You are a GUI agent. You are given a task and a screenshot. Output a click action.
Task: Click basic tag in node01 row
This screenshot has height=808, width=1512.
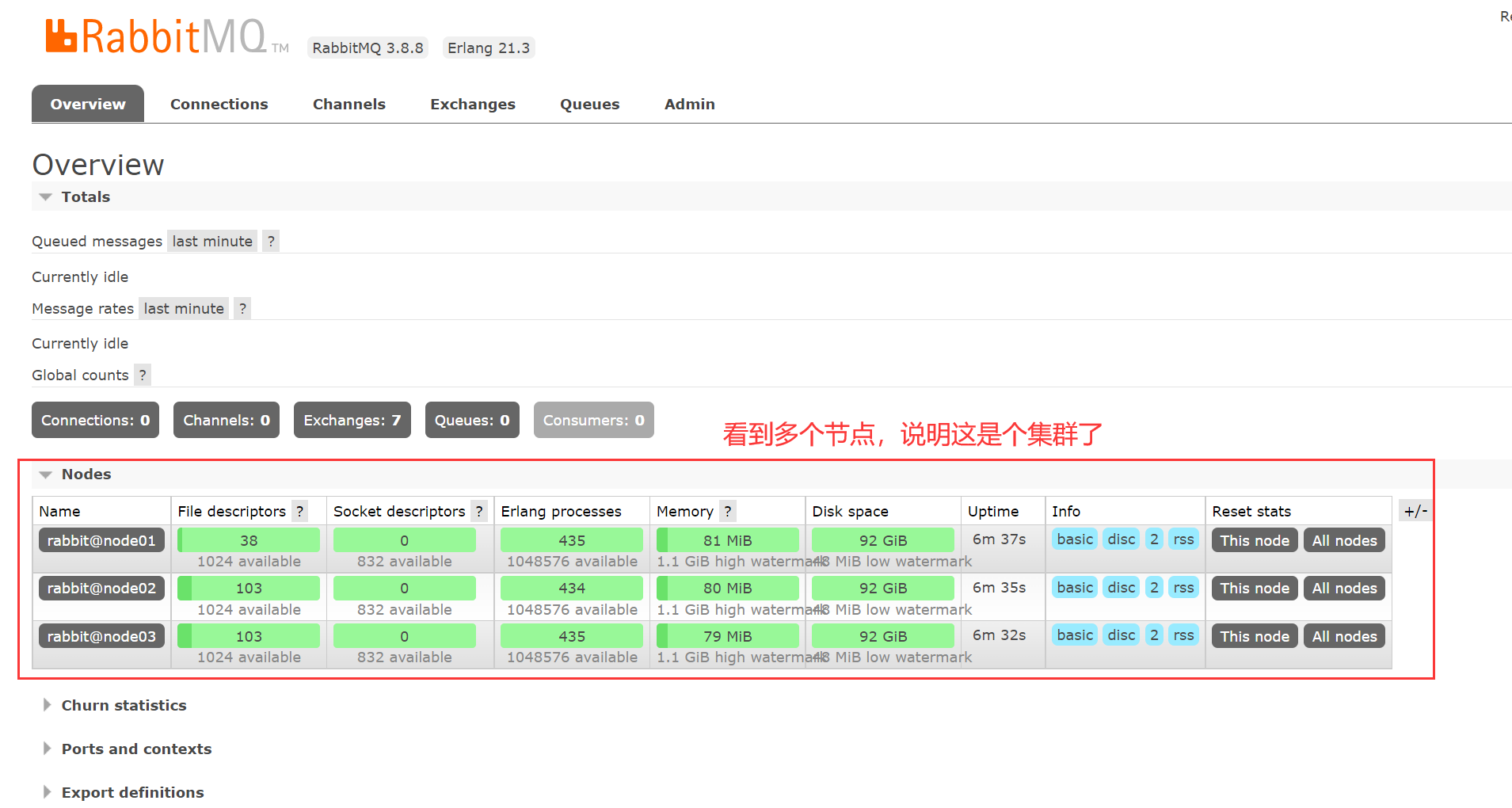click(1075, 539)
